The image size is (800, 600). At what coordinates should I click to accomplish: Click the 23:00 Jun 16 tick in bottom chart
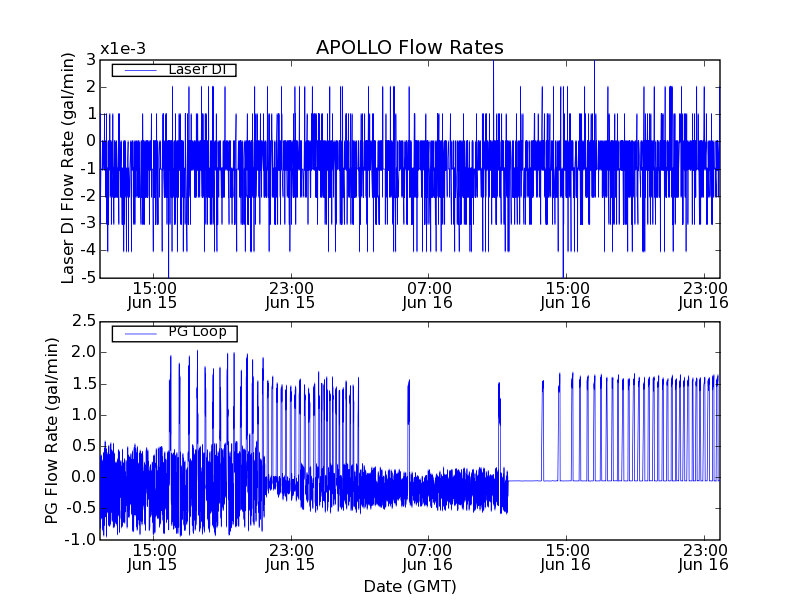[705, 557]
